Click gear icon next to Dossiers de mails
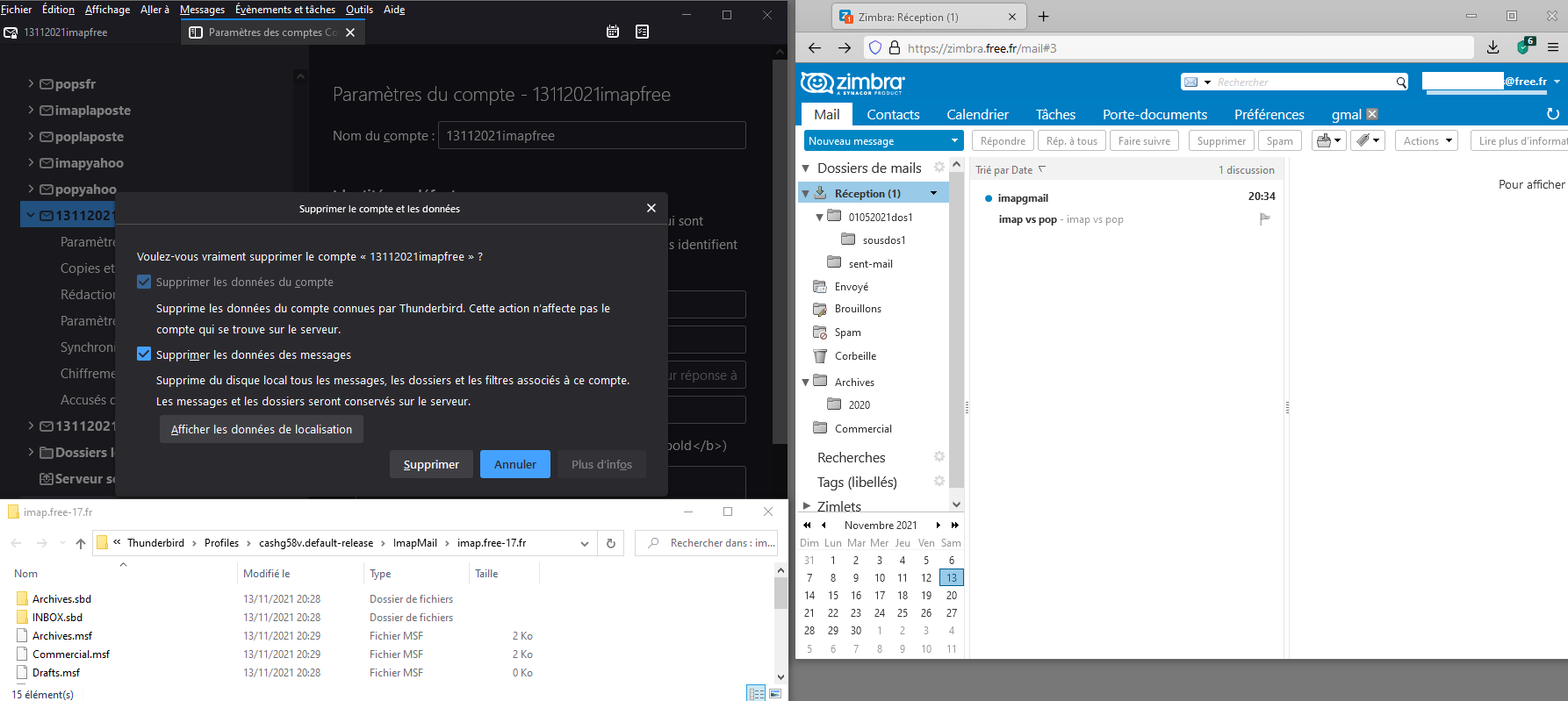This screenshot has width=1568, height=701. coord(939,167)
